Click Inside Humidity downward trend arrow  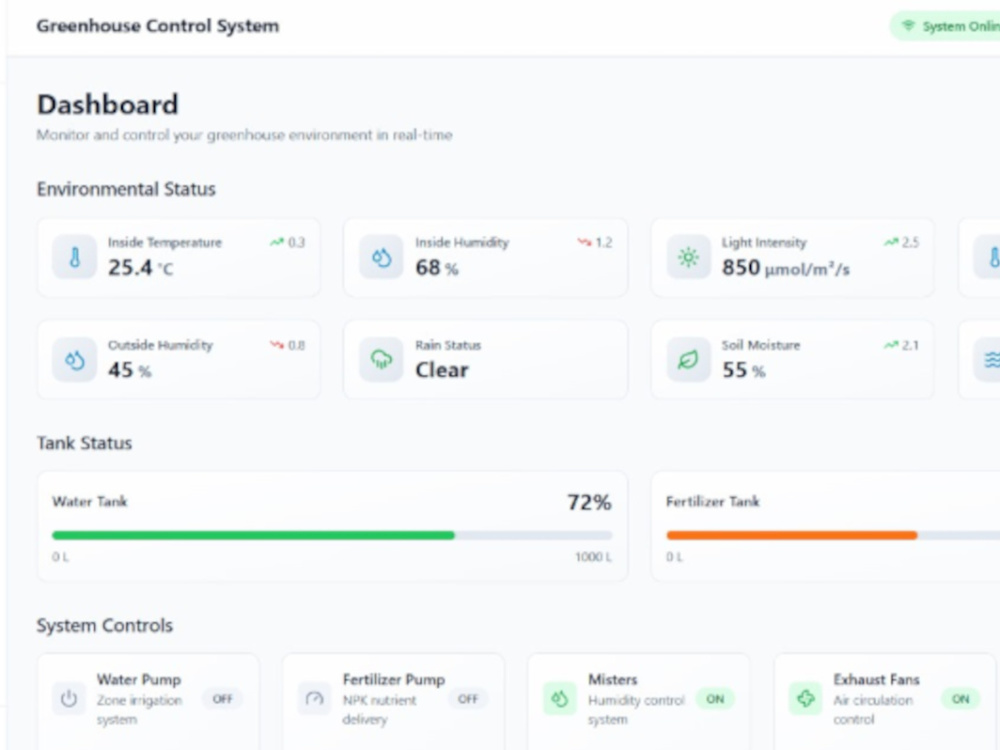(x=584, y=242)
